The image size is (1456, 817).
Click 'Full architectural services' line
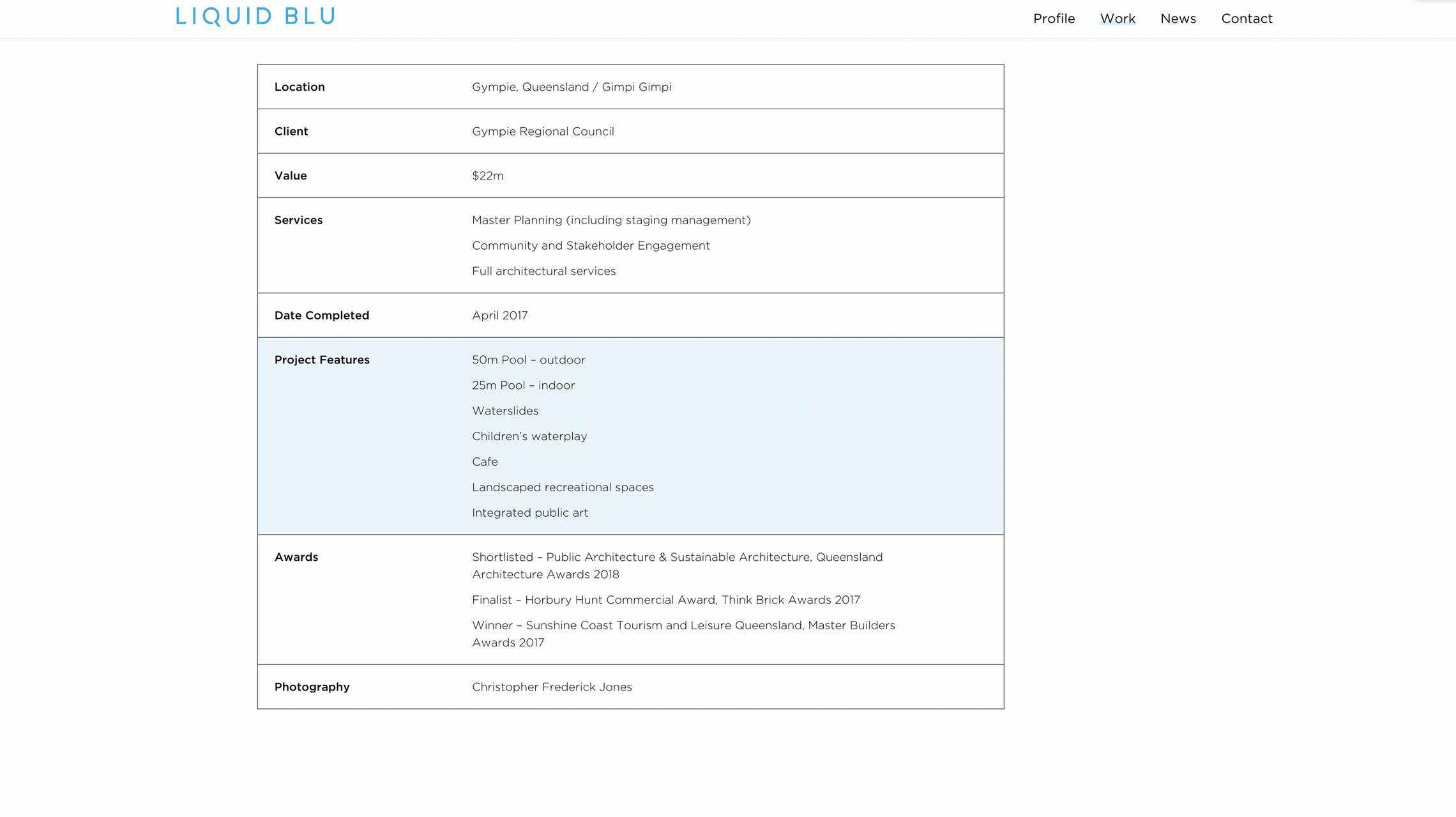(543, 271)
